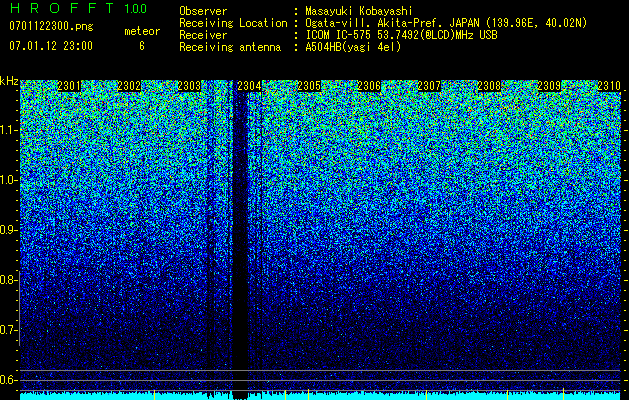Click the 0.9 kHz axis tick label
The width and height of the screenshot is (629, 400).
tap(8, 230)
